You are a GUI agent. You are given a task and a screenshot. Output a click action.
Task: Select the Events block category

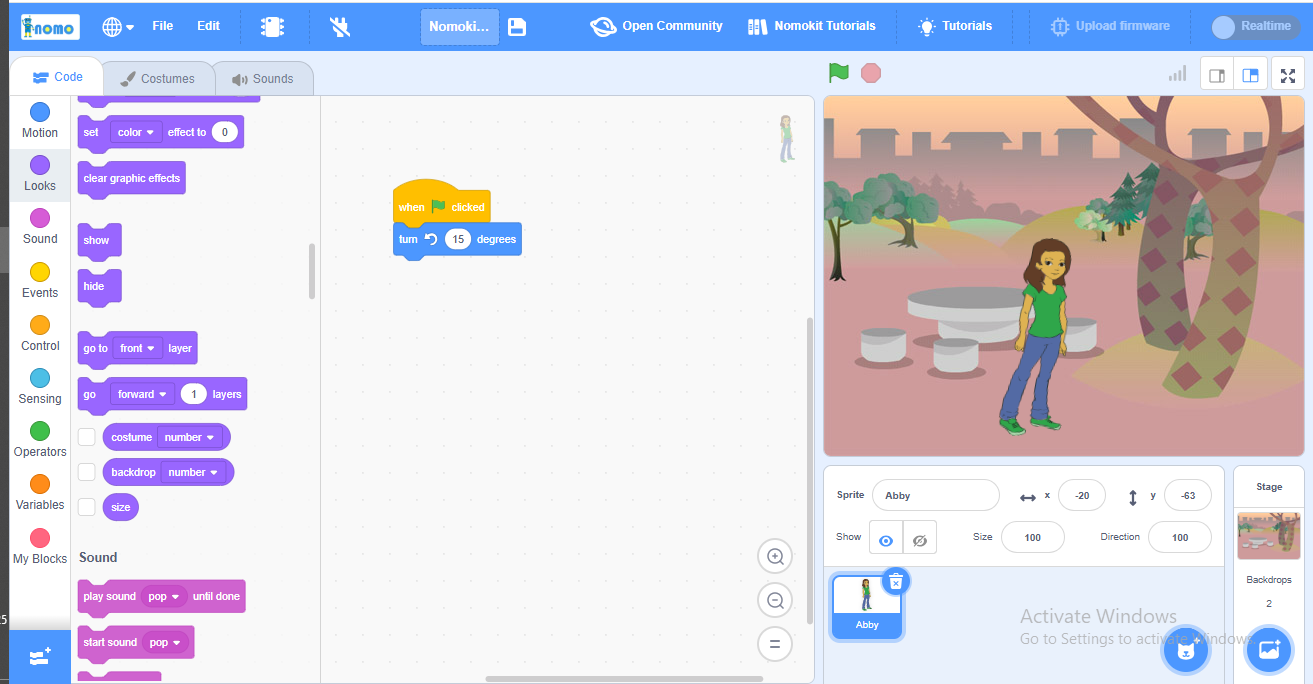coord(40,280)
